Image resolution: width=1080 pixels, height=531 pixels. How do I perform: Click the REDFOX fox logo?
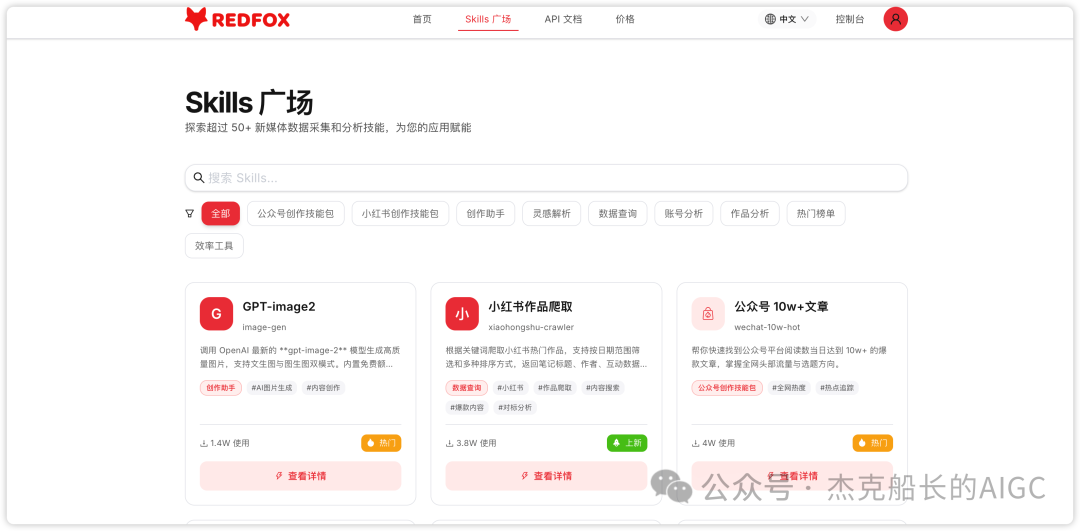[238, 19]
